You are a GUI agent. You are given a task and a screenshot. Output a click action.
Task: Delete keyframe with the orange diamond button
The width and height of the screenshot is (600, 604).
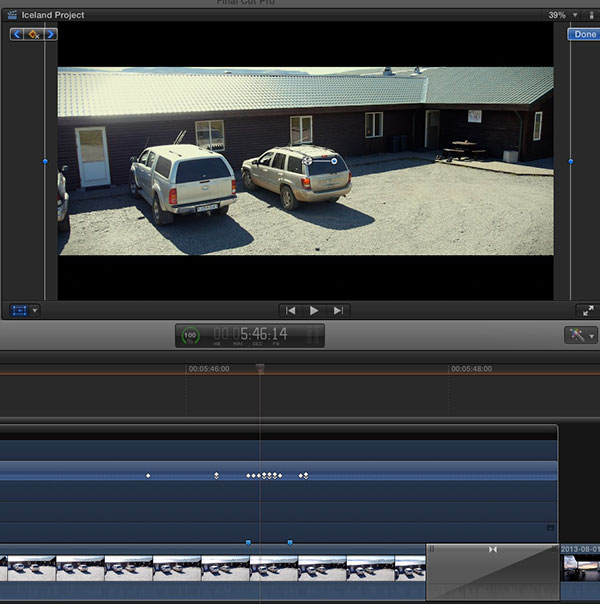pos(34,34)
